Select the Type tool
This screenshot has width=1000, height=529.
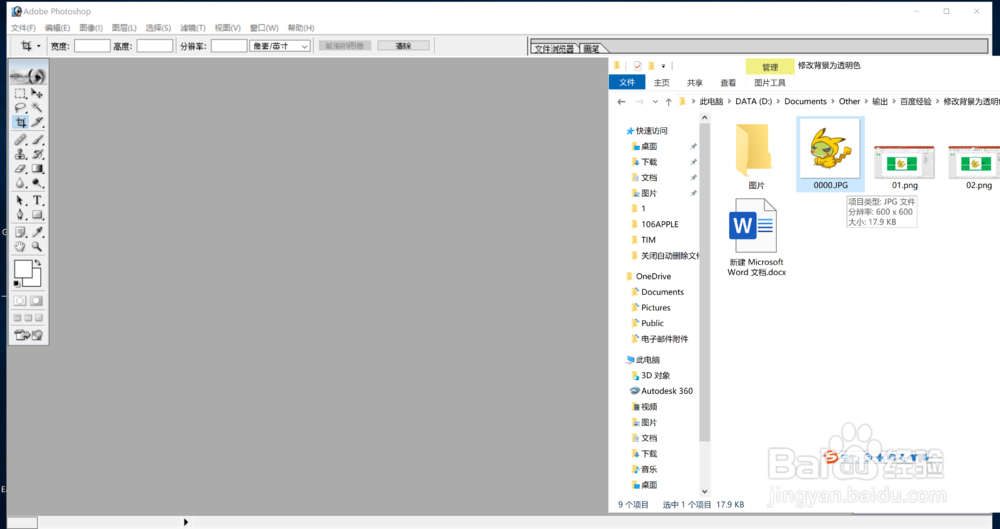pos(37,200)
